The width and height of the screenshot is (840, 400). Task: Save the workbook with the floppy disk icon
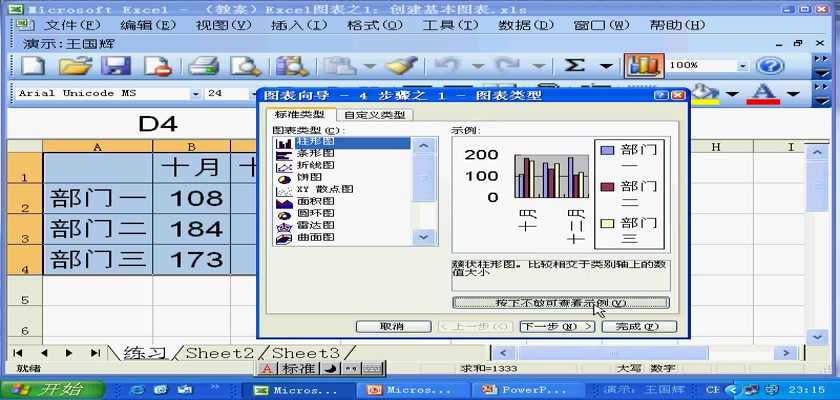pyautogui.click(x=118, y=66)
